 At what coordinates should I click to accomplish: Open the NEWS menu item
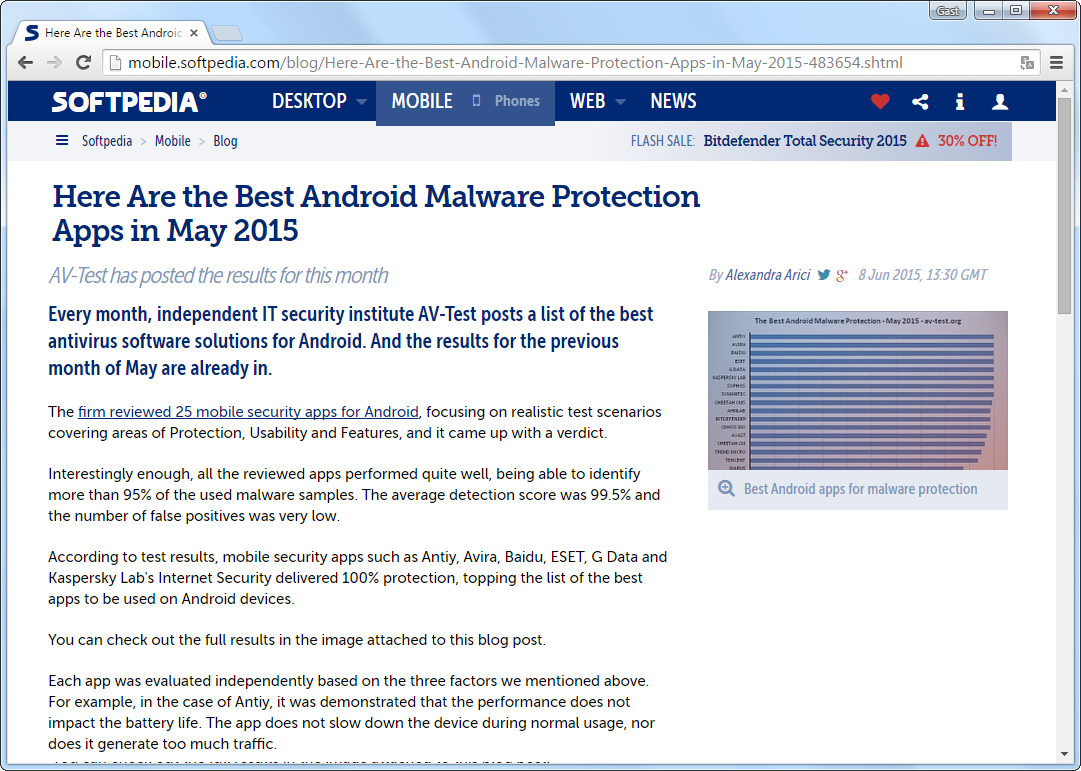673,102
